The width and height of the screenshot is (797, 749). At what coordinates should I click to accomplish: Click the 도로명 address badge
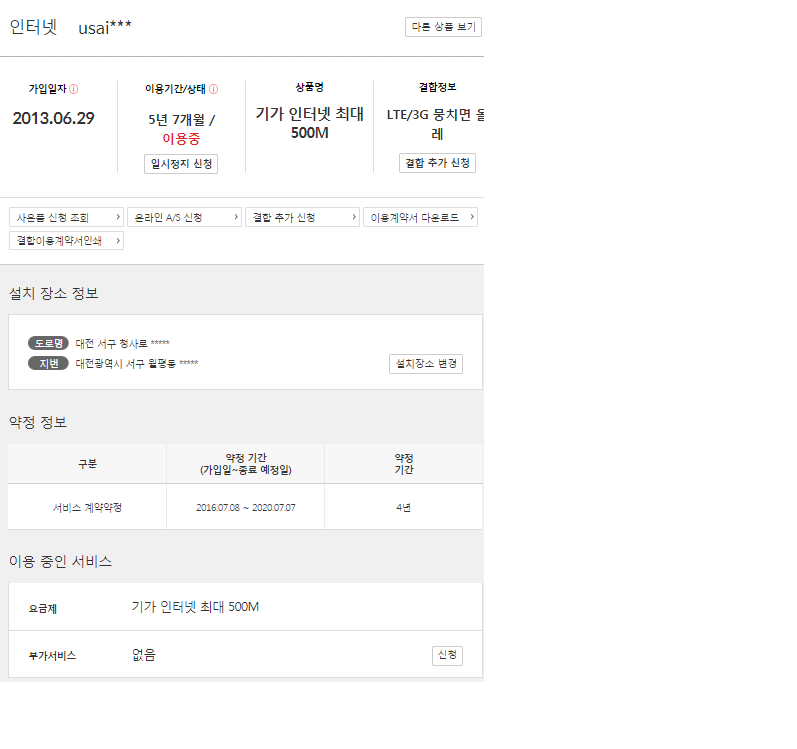pos(49,344)
